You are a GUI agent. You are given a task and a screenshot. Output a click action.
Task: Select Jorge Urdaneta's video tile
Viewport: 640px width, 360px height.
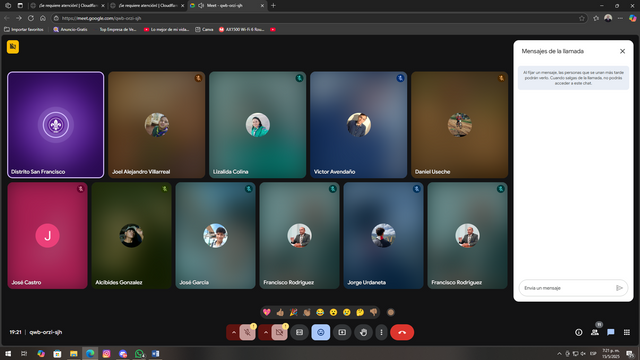tap(383, 236)
